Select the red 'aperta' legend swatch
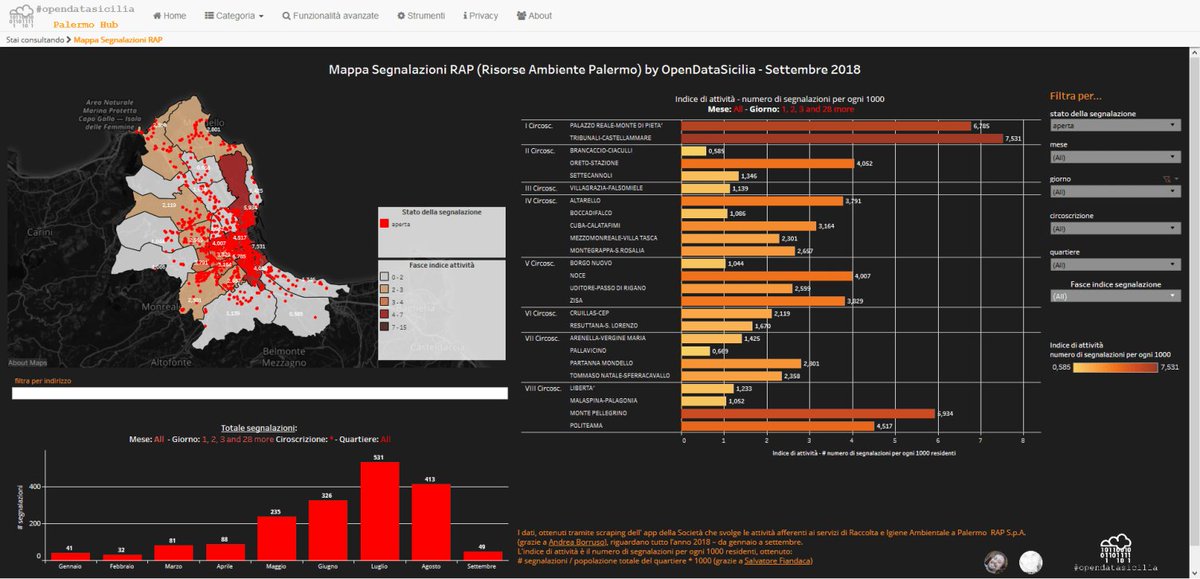Viewport: 1200px width, 579px height. pyautogui.click(x=386, y=225)
